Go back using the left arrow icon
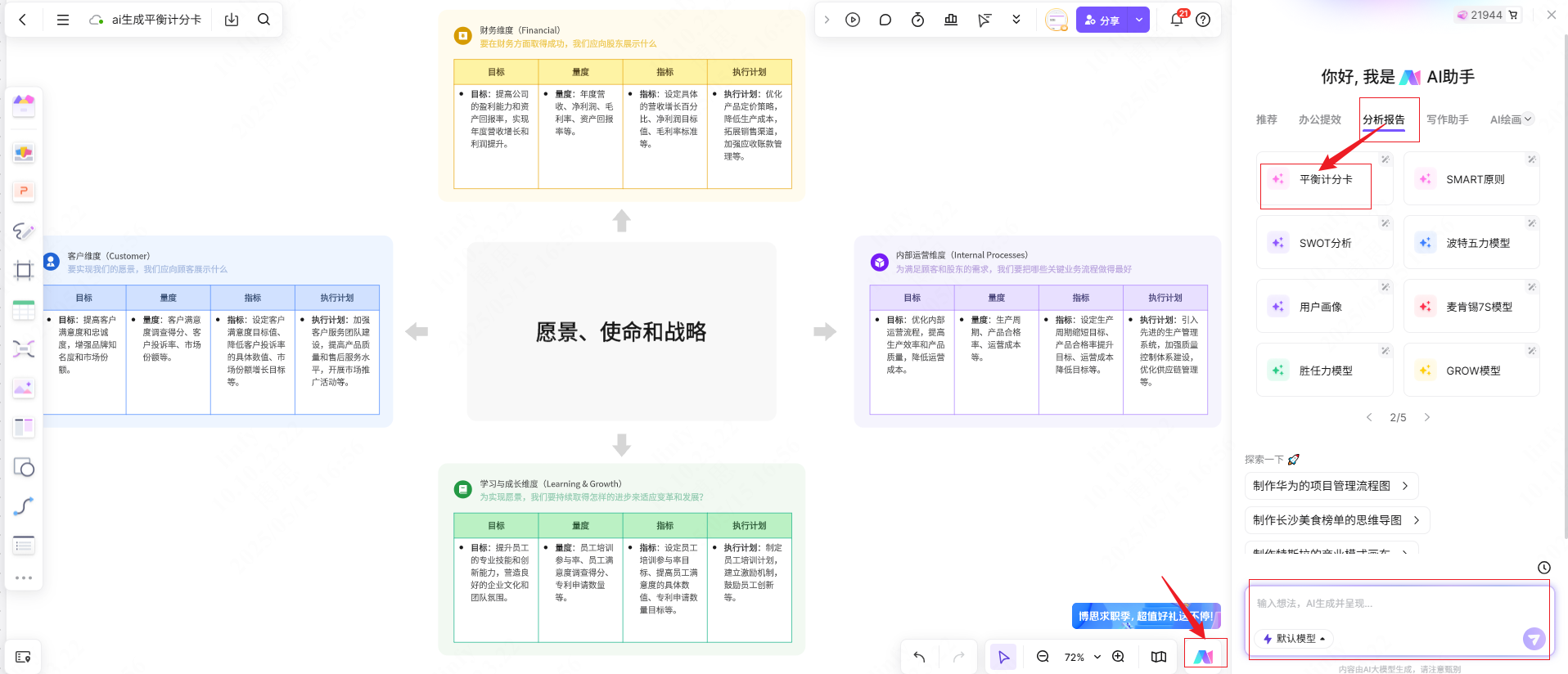 click(x=22, y=20)
